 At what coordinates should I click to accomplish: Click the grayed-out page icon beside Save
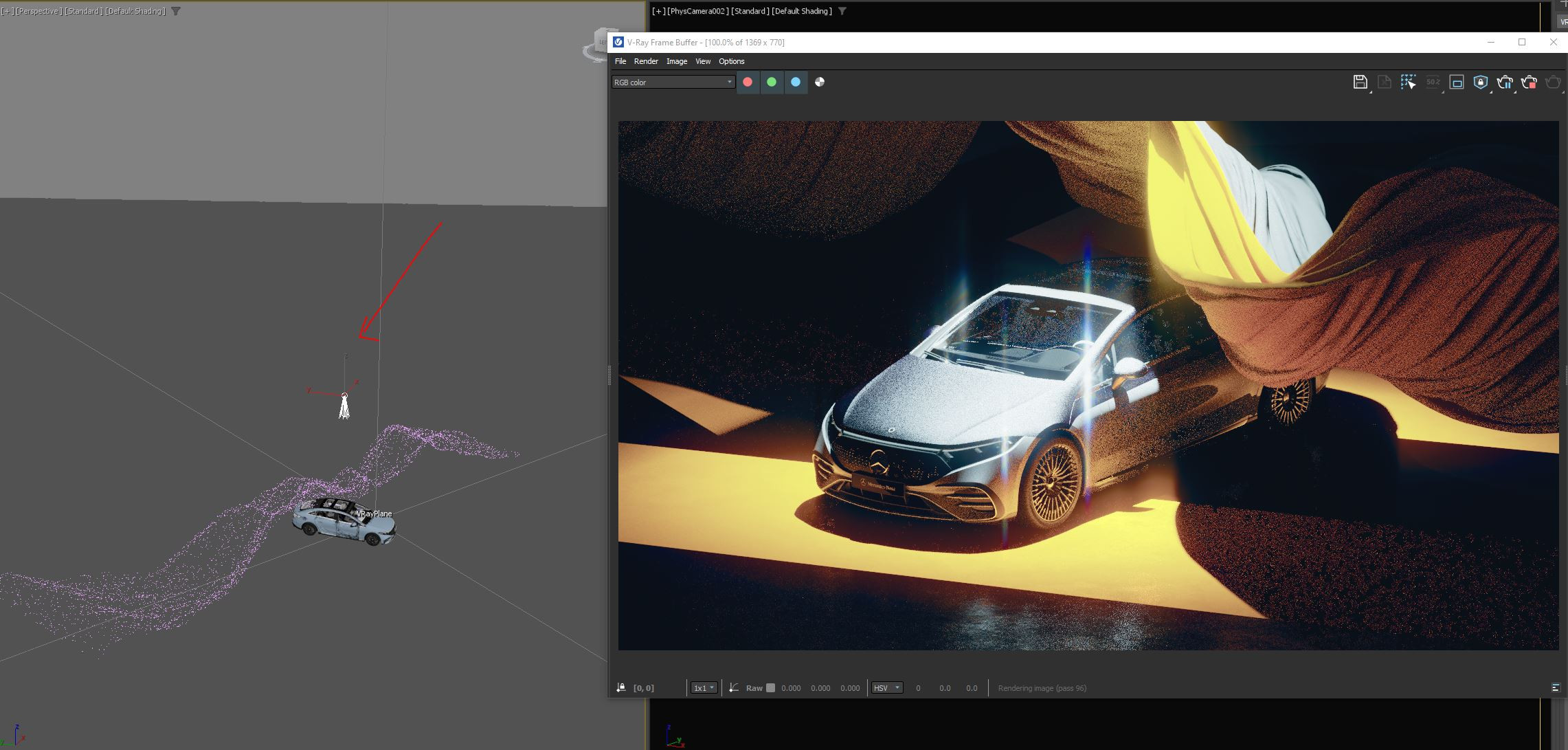[1384, 82]
